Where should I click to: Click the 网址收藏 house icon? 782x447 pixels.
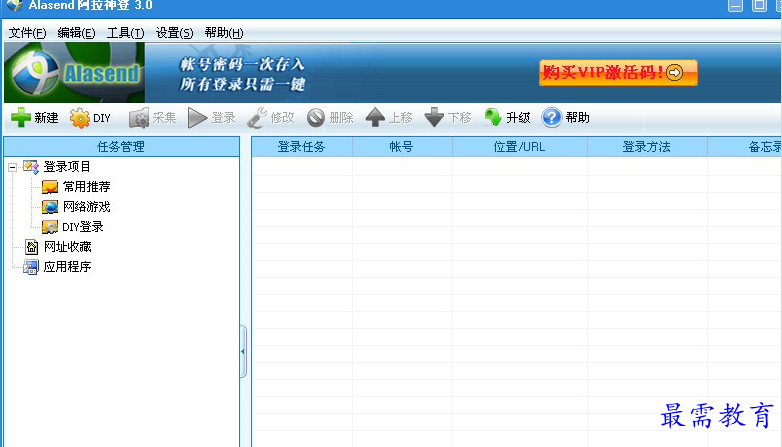coord(31,246)
